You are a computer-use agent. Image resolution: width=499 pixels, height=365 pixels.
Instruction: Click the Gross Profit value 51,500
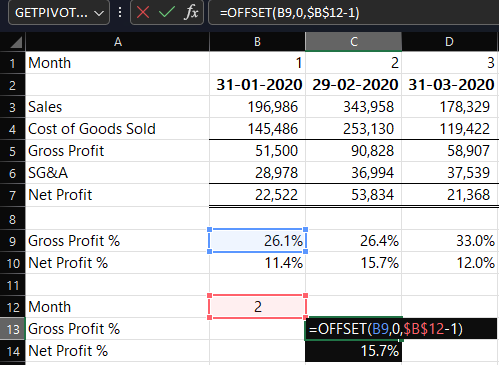click(x=257, y=151)
